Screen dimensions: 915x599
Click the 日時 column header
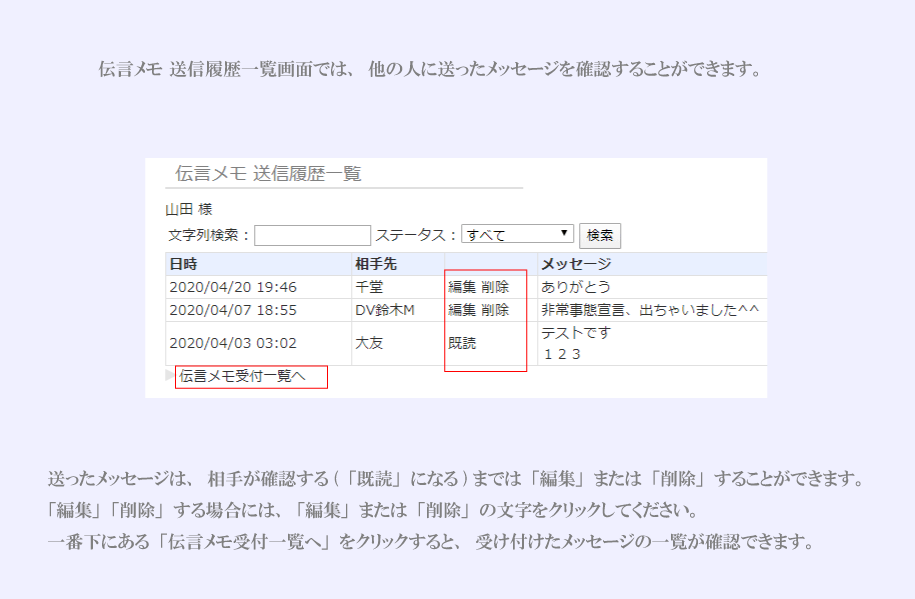(183, 264)
